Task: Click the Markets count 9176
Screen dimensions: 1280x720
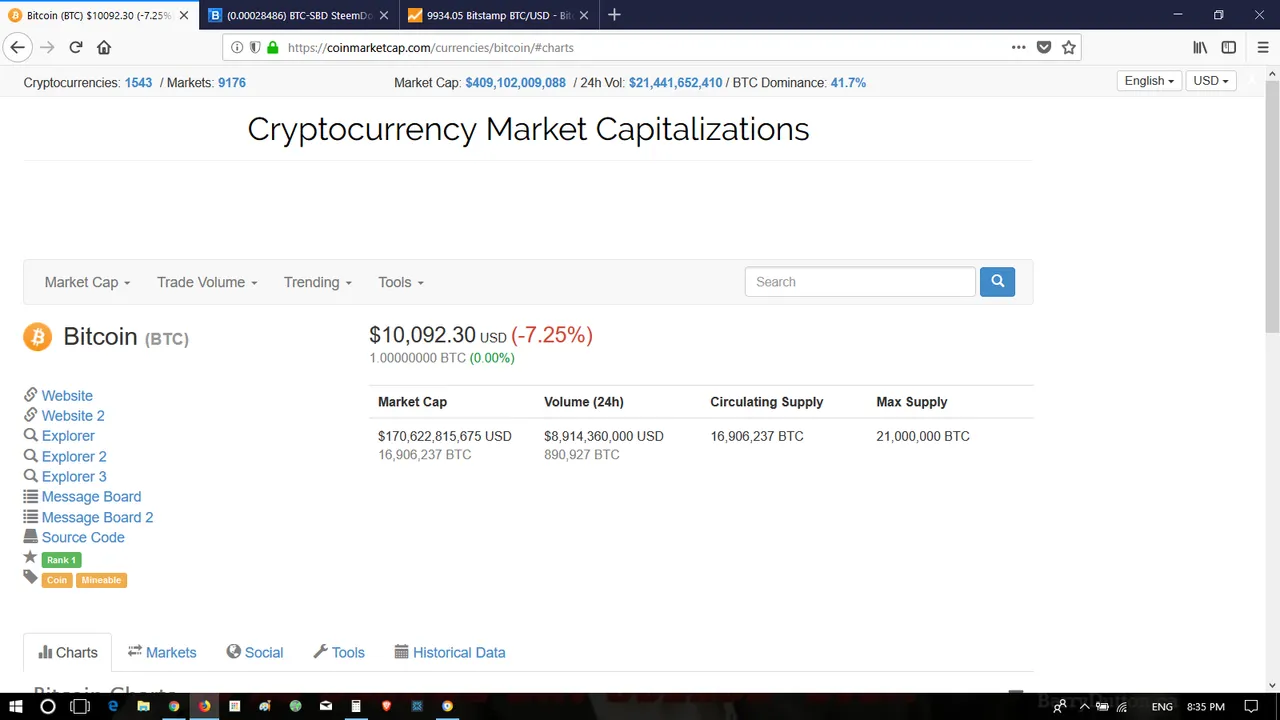Action: coord(232,82)
